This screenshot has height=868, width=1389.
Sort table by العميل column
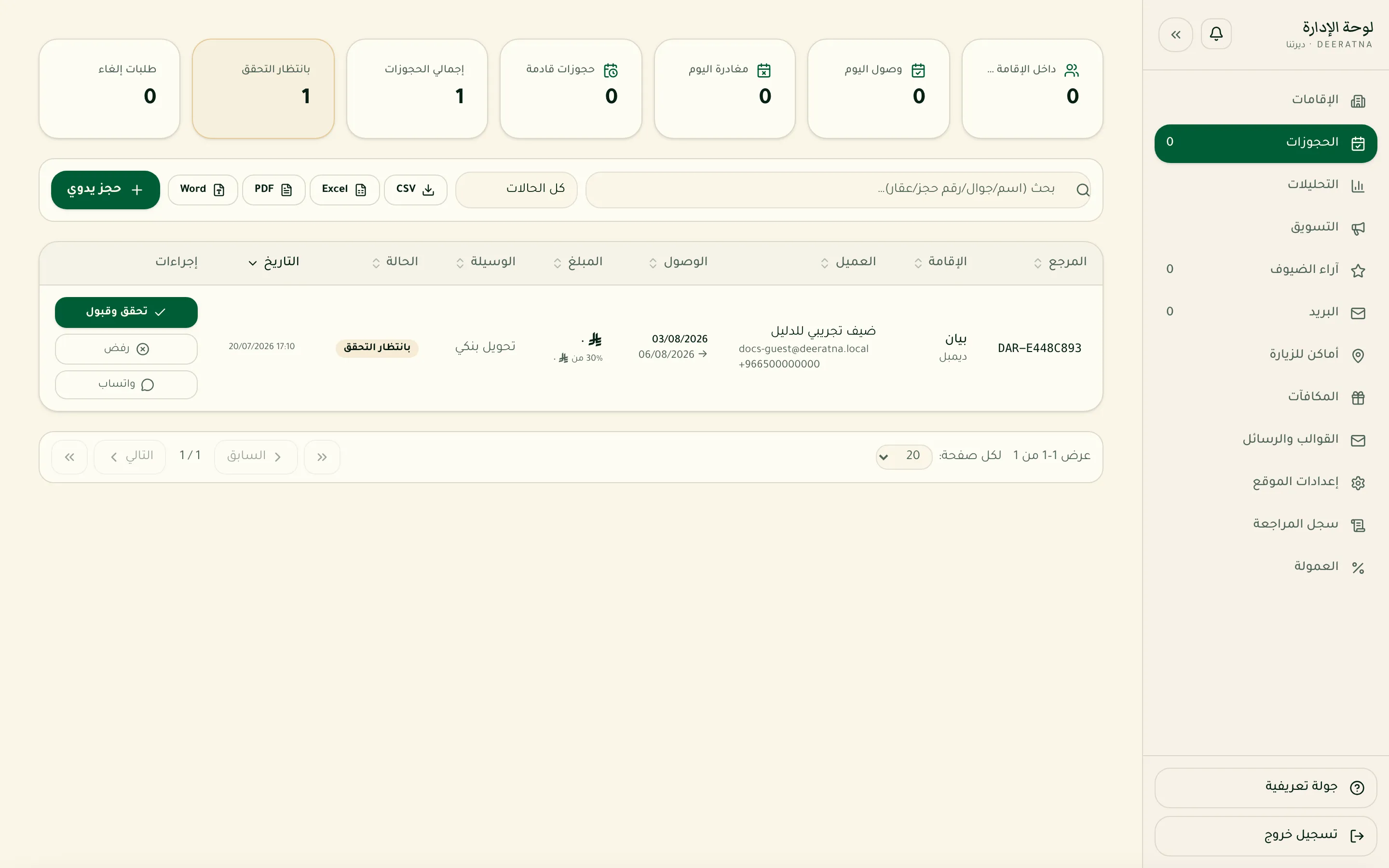click(848, 262)
